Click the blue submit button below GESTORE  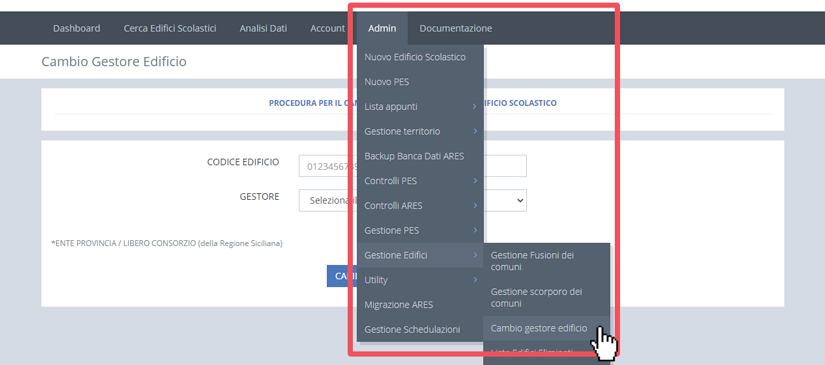[341, 276]
